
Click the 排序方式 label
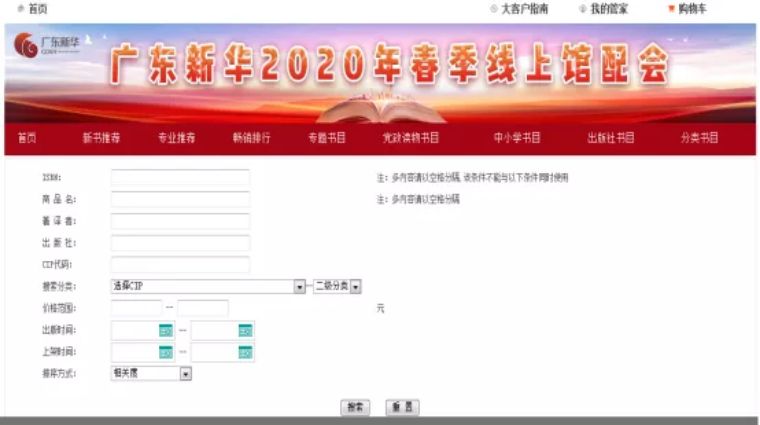tap(59, 374)
